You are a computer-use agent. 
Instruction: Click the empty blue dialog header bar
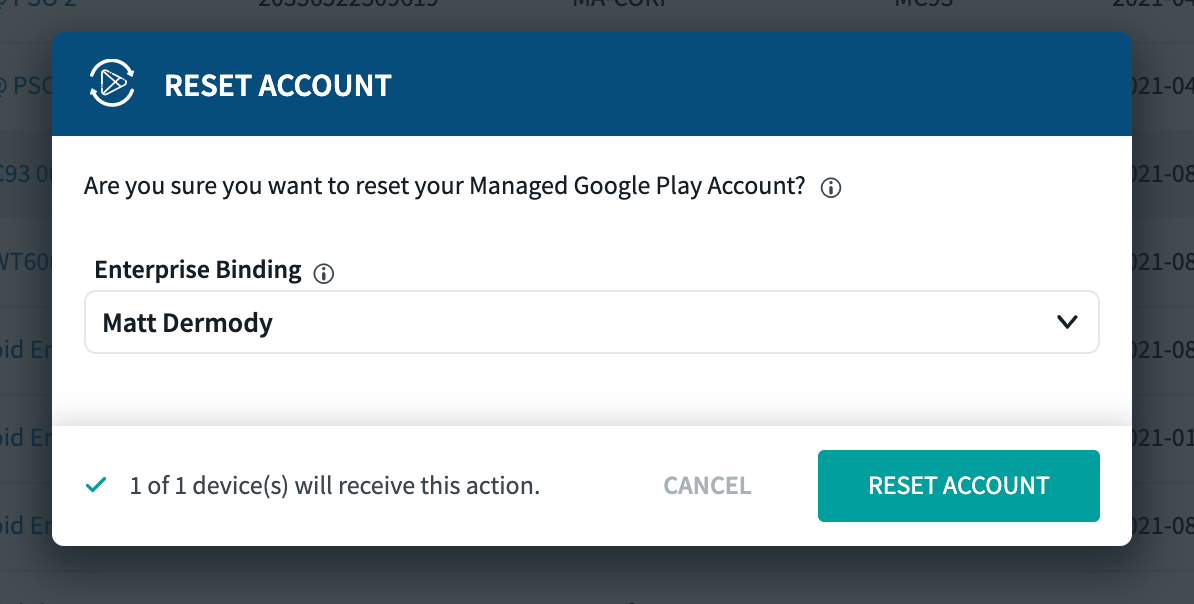point(760,84)
